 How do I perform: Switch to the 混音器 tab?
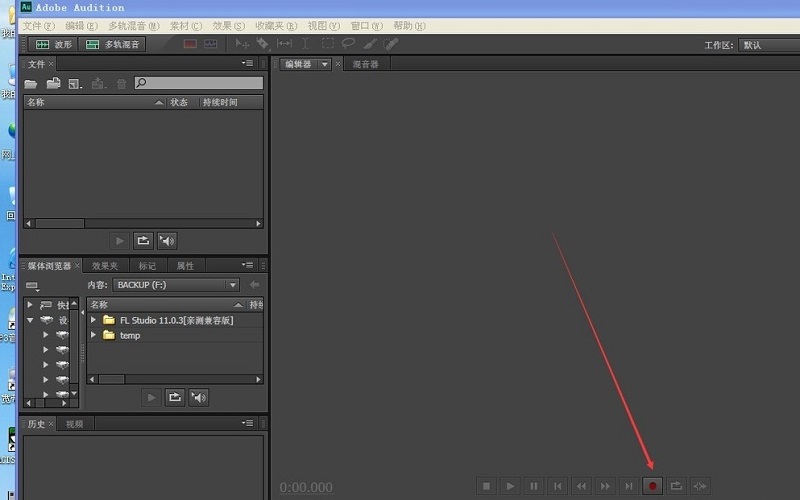[366, 64]
